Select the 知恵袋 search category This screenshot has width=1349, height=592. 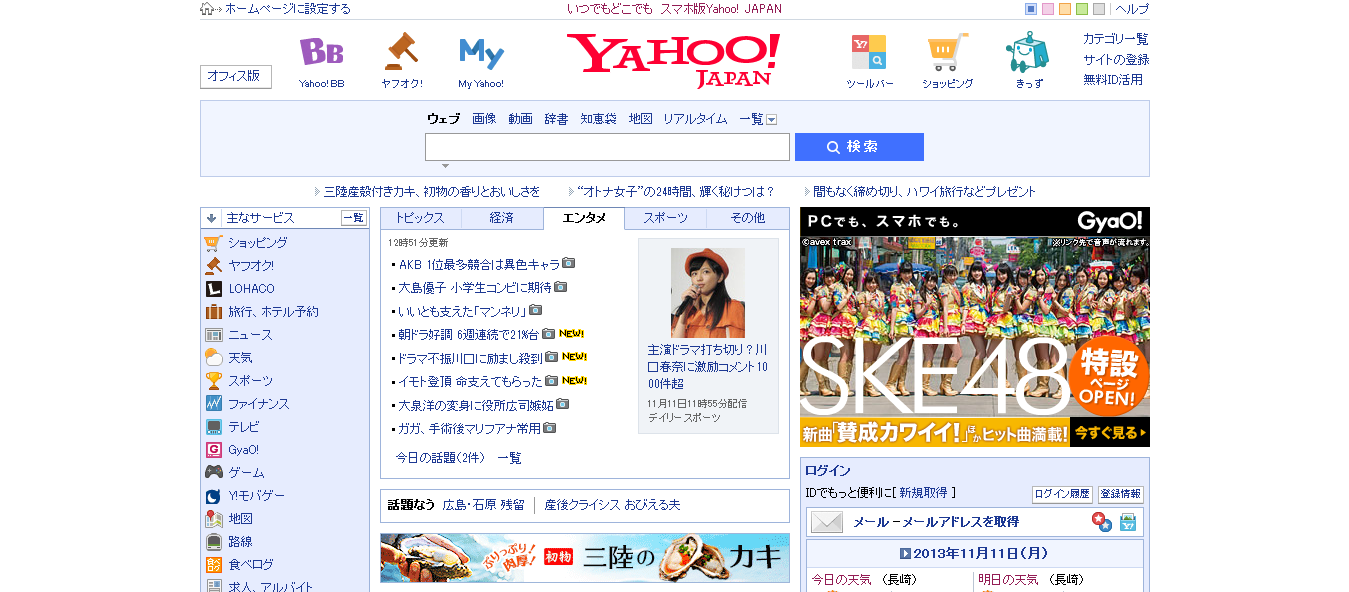598,119
